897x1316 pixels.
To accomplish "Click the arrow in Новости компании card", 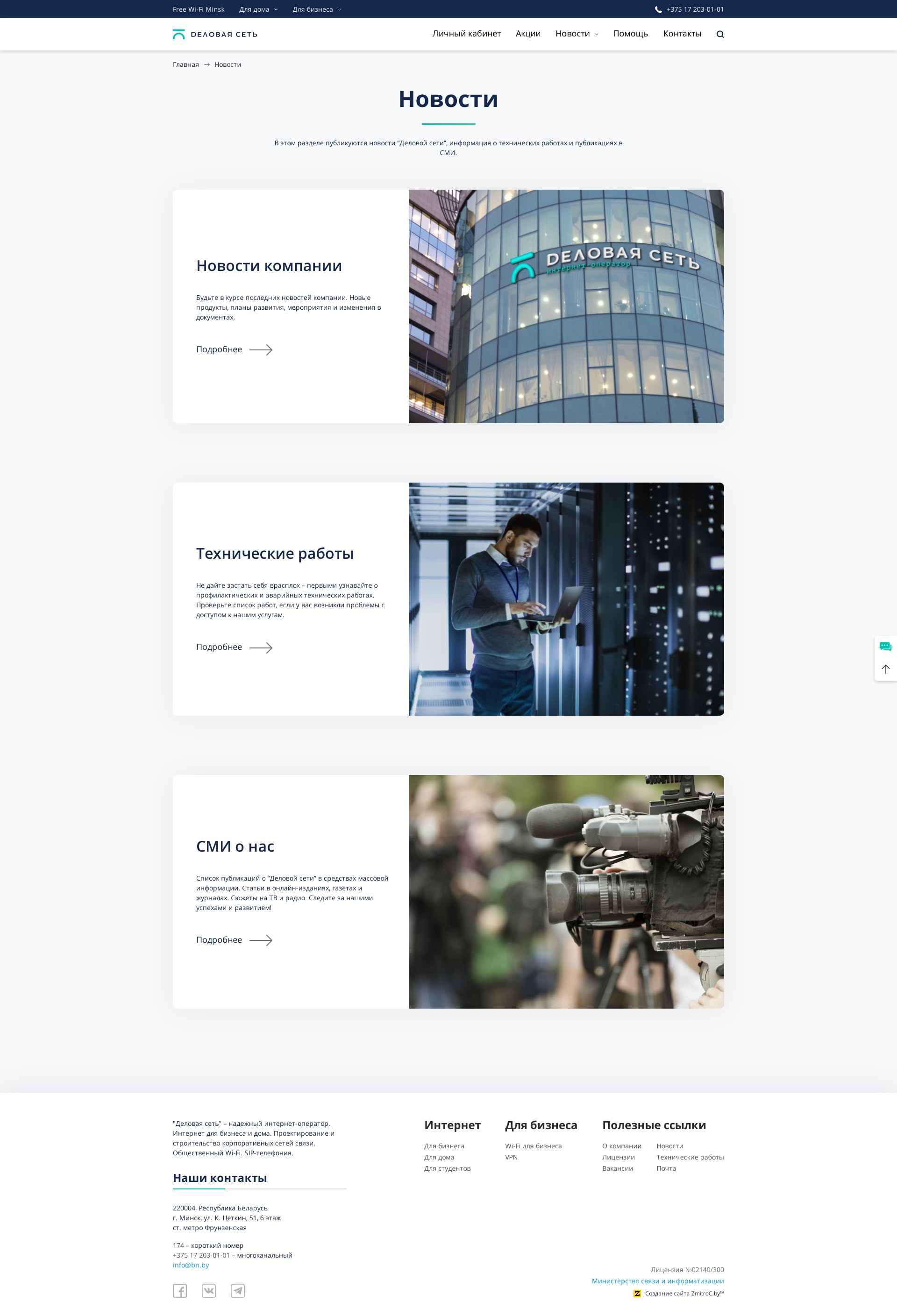I will click(x=261, y=350).
